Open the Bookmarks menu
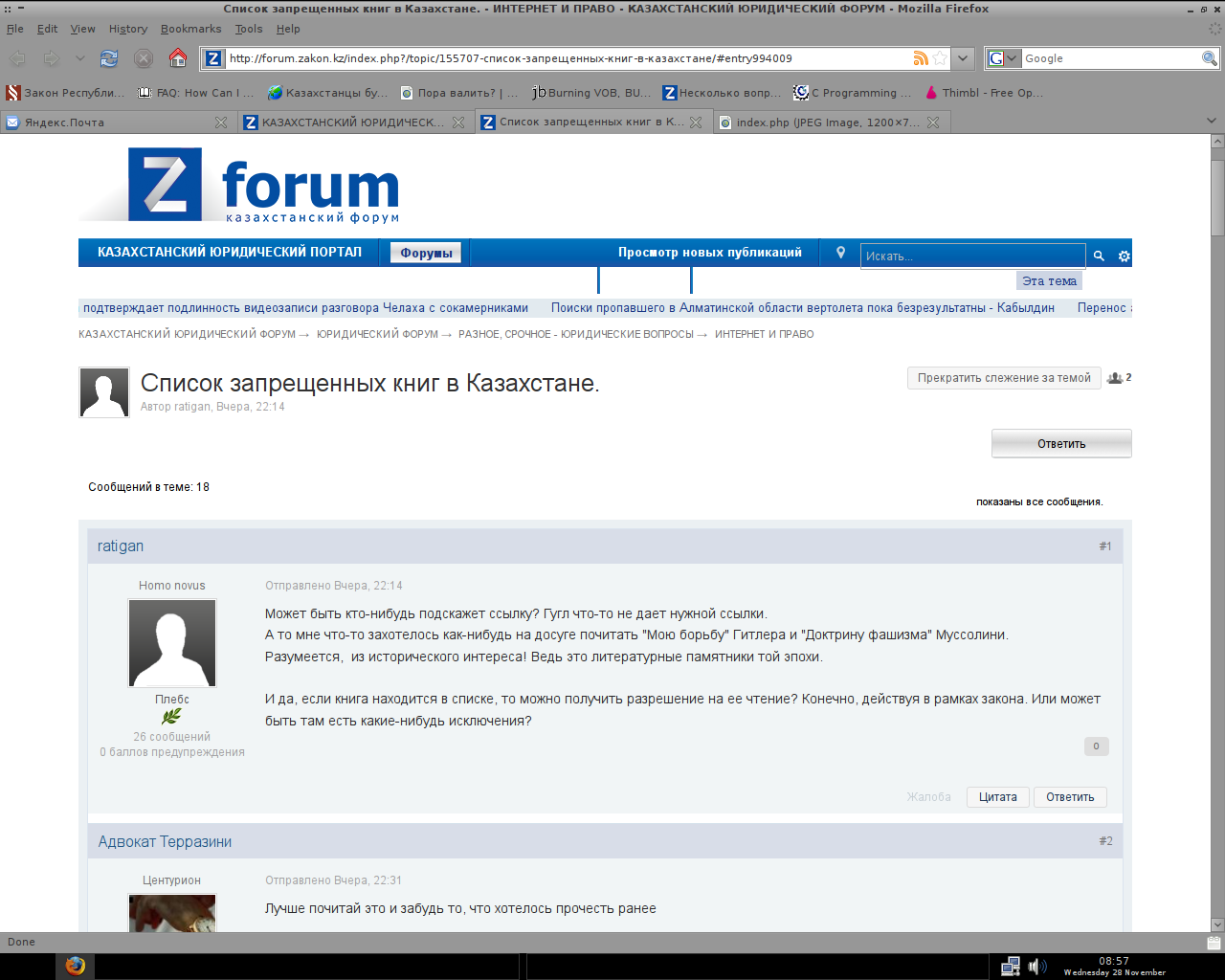The image size is (1225, 980). tap(190, 29)
